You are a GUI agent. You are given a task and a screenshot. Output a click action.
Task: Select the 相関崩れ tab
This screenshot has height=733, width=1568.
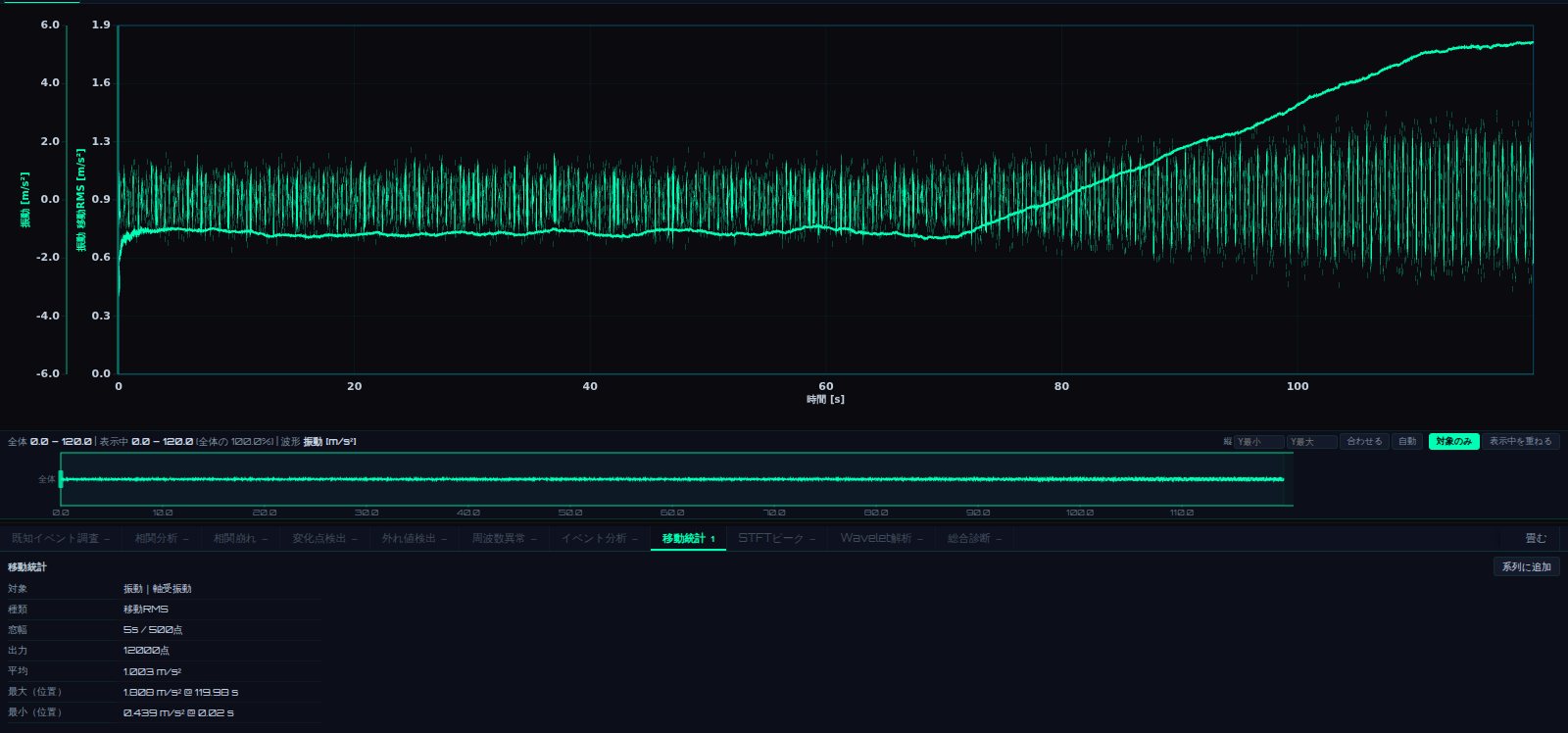pyautogui.click(x=241, y=539)
